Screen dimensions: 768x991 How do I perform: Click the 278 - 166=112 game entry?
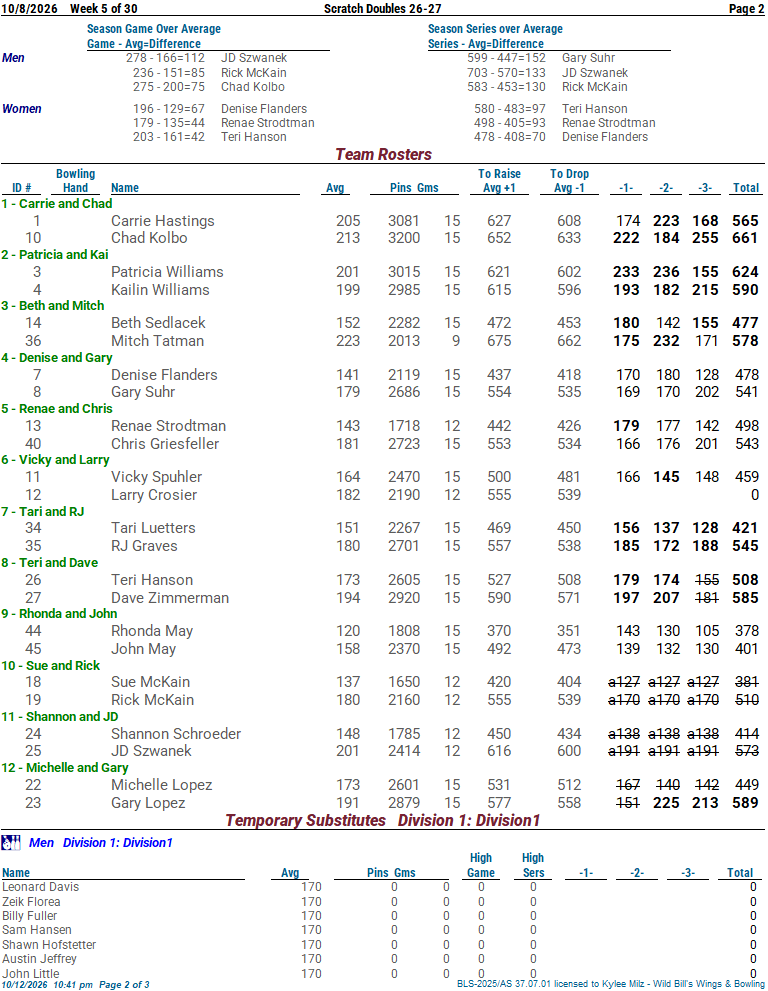tap(165, 58)
